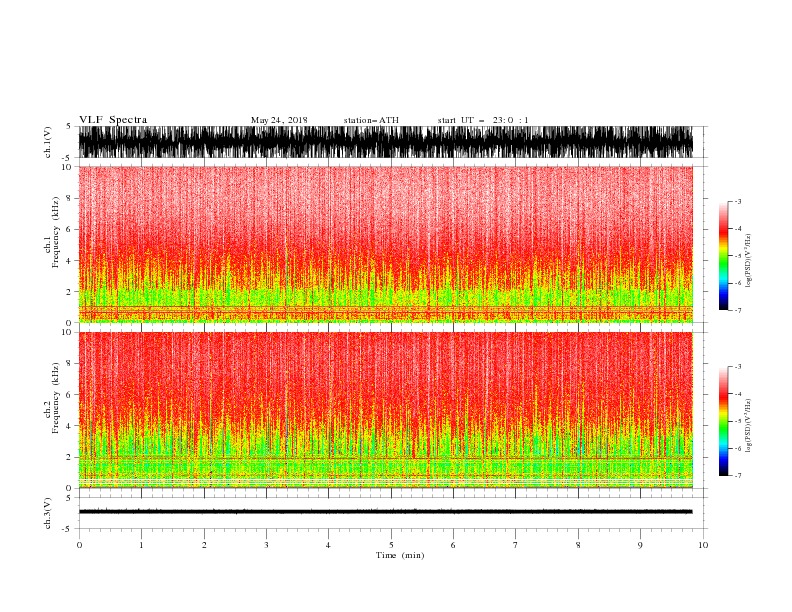
Task: Click the "-3" tick on ch.1 color bar
Action: [x=738, y=201]
